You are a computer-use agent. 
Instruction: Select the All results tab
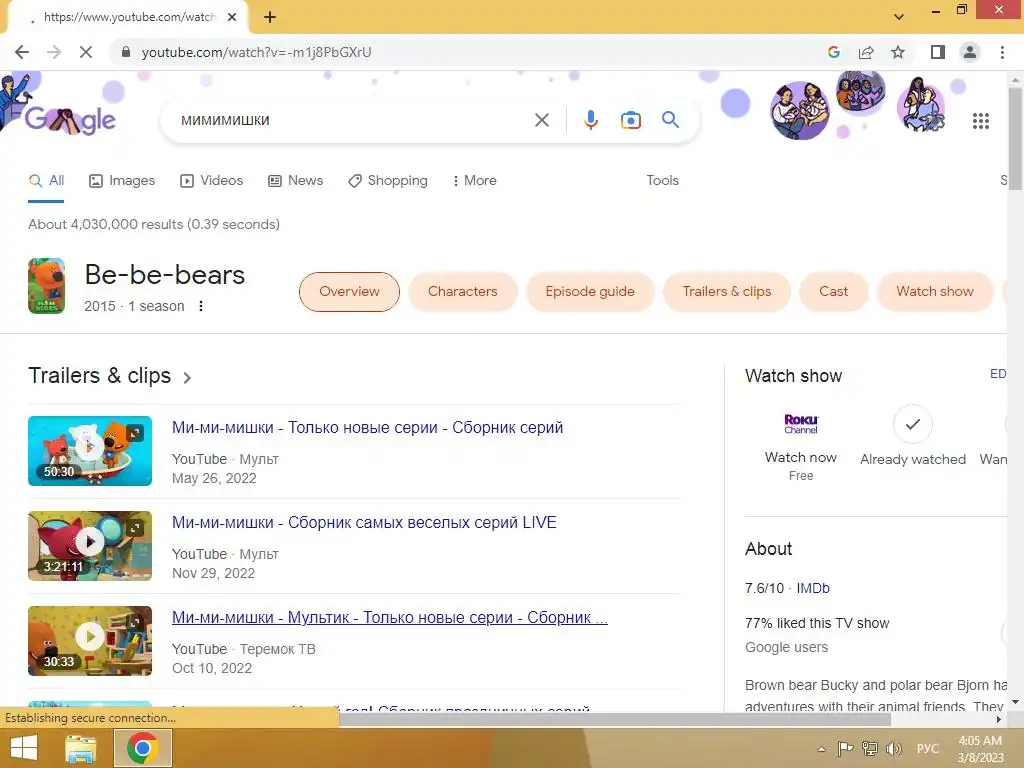tap(46, 181)
